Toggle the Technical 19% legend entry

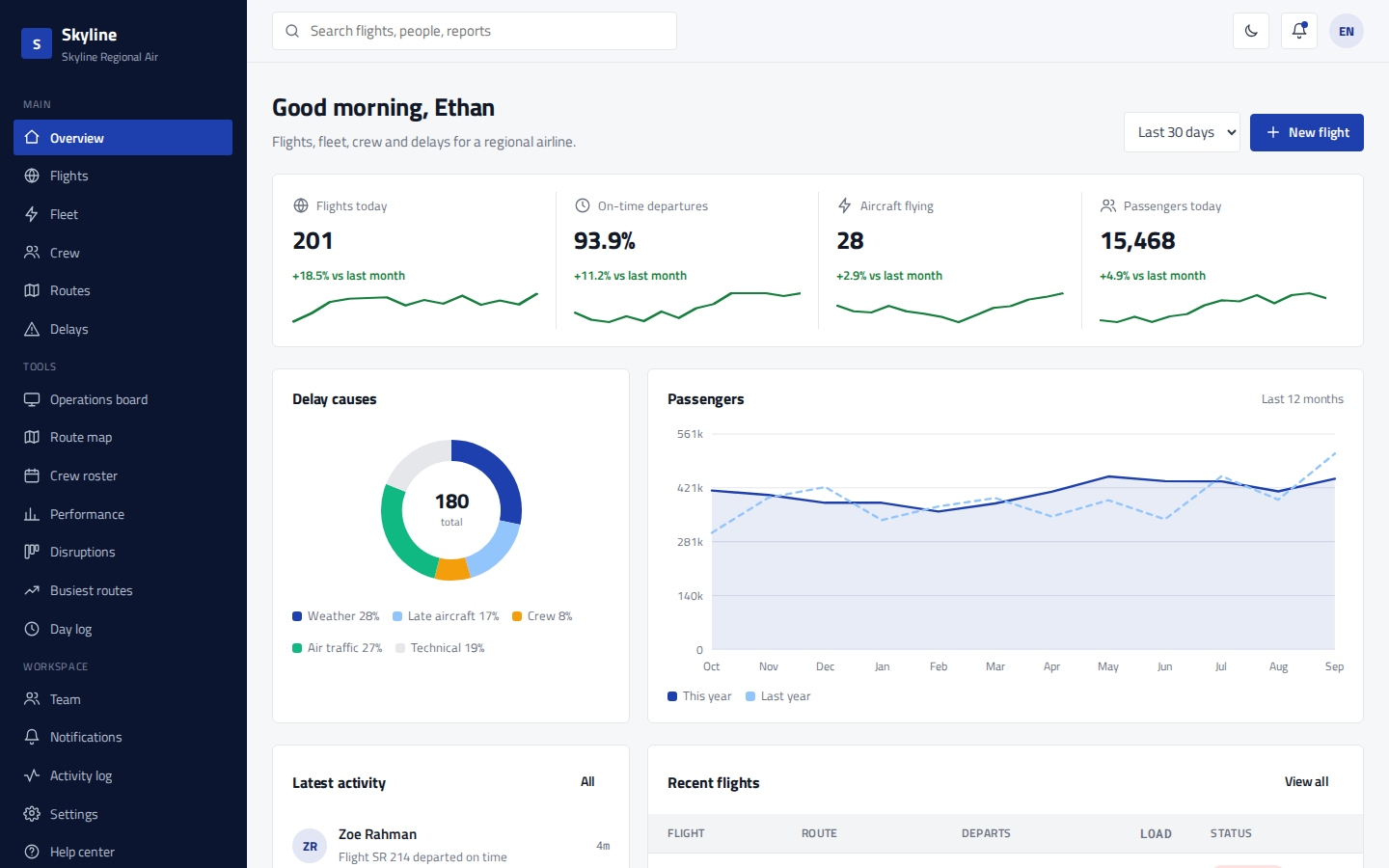tap(440, 648)
